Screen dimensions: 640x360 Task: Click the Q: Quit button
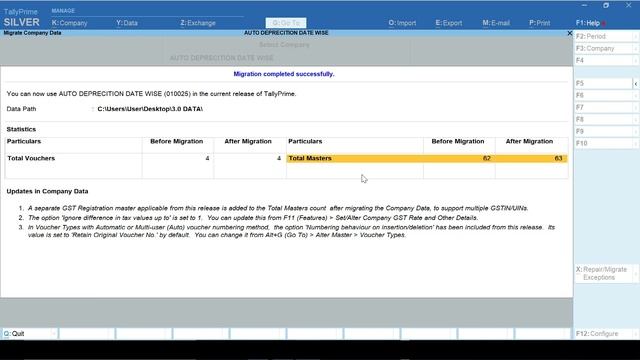click(x=29, y=333)
